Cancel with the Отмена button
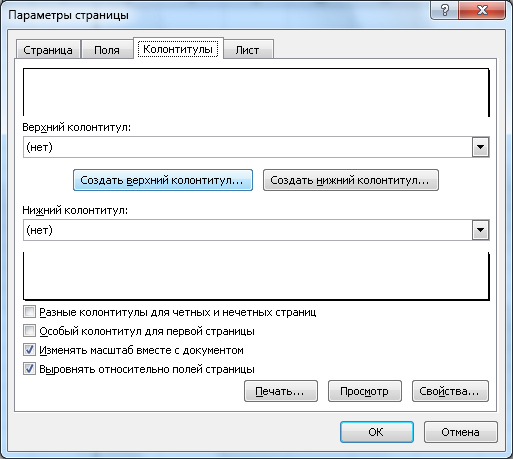513x459 pixels. pos(461,432)
